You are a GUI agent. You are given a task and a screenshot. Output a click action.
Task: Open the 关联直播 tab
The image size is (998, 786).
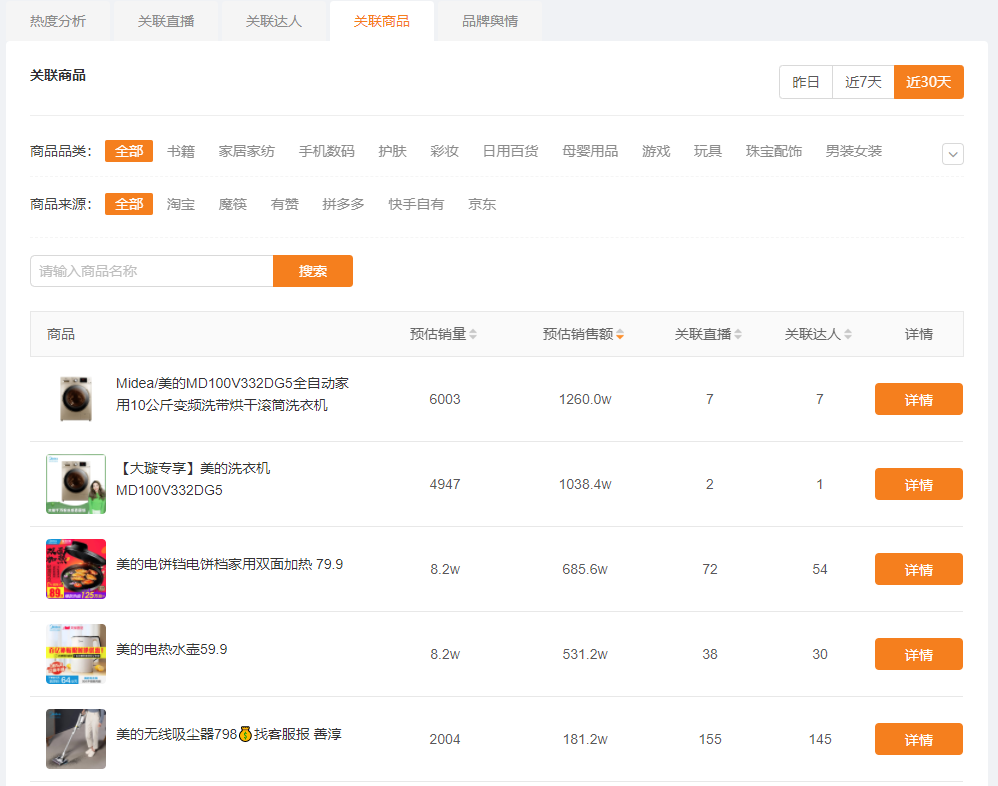pos(166,21)
